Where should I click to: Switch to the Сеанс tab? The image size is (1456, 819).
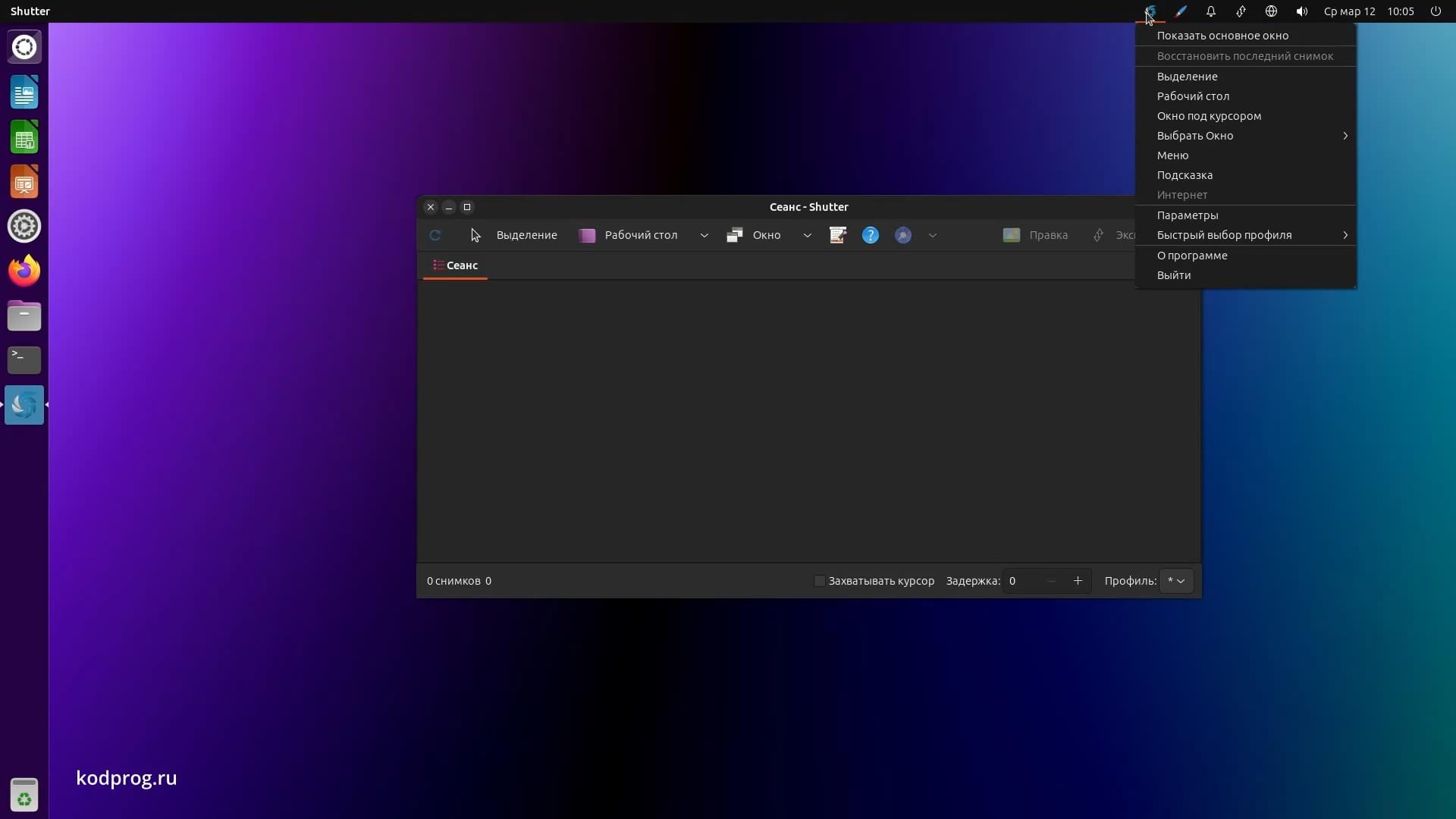(x=455, y=265)
